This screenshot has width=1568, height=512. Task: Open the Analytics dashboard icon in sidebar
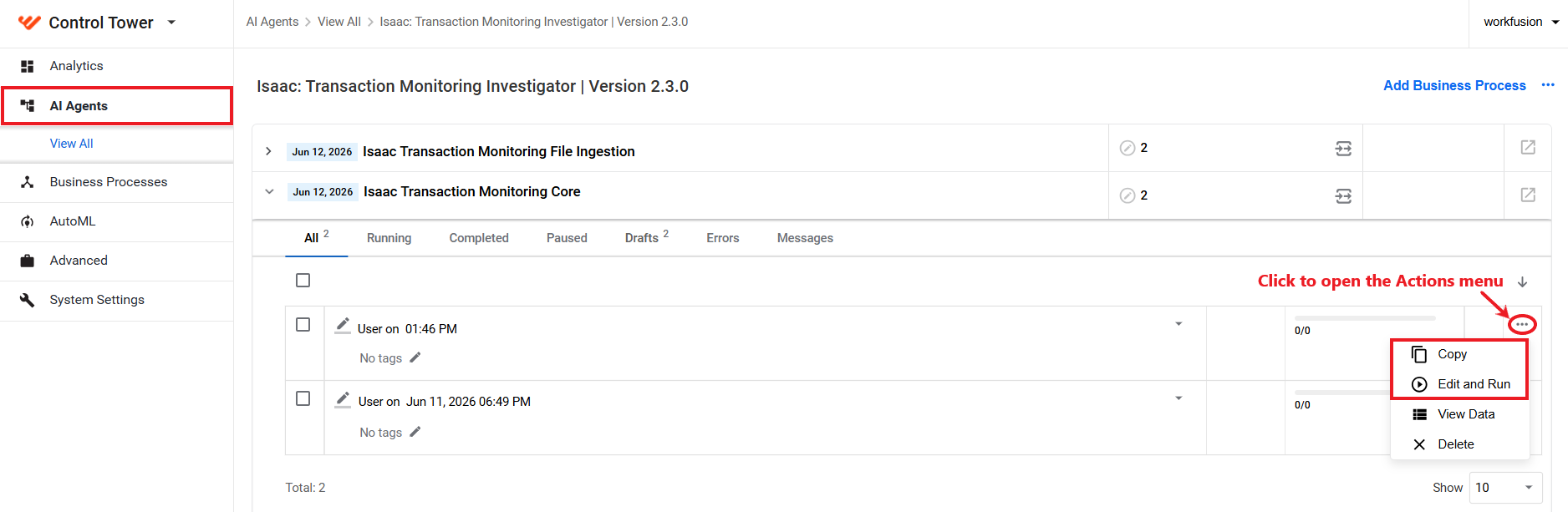tap(28, 66)
